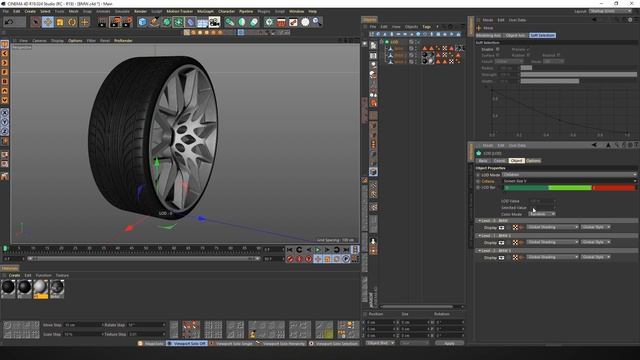Click the Go to Start playback button
Viewport: 640px width, 360px height.
pyautogui.click(x=289, y=250)
